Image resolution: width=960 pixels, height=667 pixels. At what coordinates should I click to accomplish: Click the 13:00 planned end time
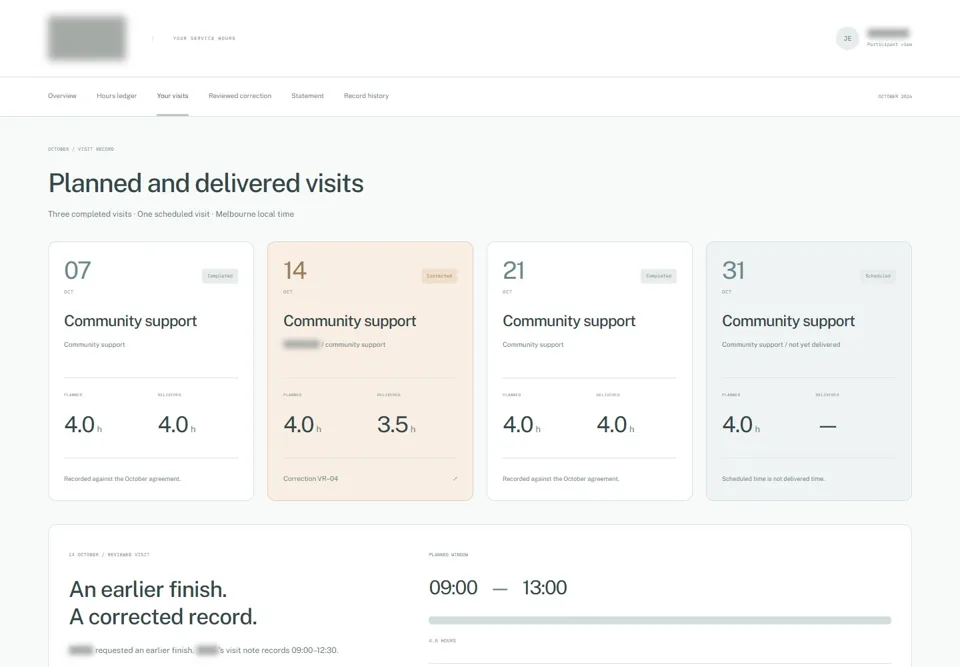(544, 587)
